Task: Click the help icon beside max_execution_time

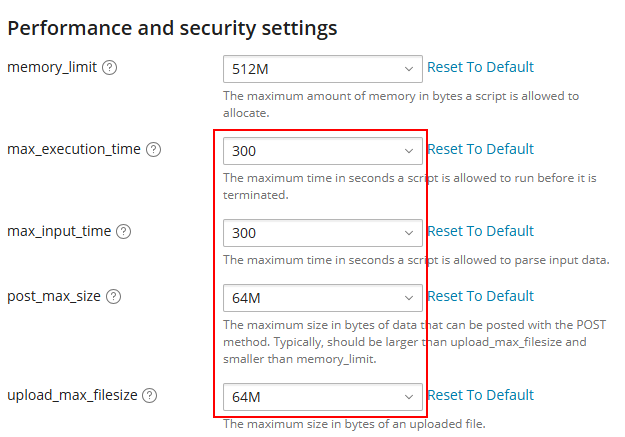Action: [153, 150]
